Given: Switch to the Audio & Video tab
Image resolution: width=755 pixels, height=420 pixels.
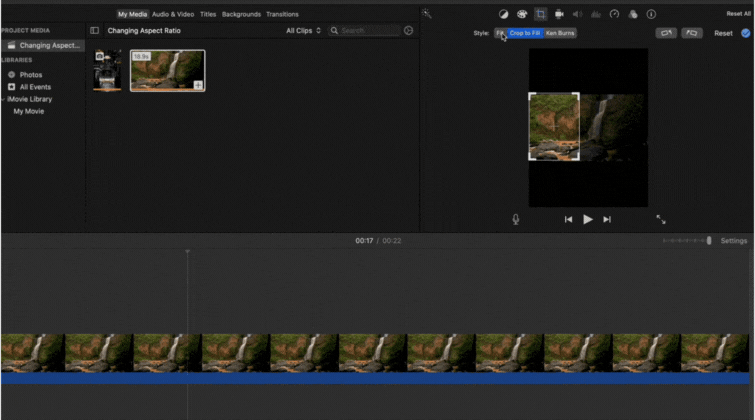Looking at the screenshot, I should click(x=173, y=14).
